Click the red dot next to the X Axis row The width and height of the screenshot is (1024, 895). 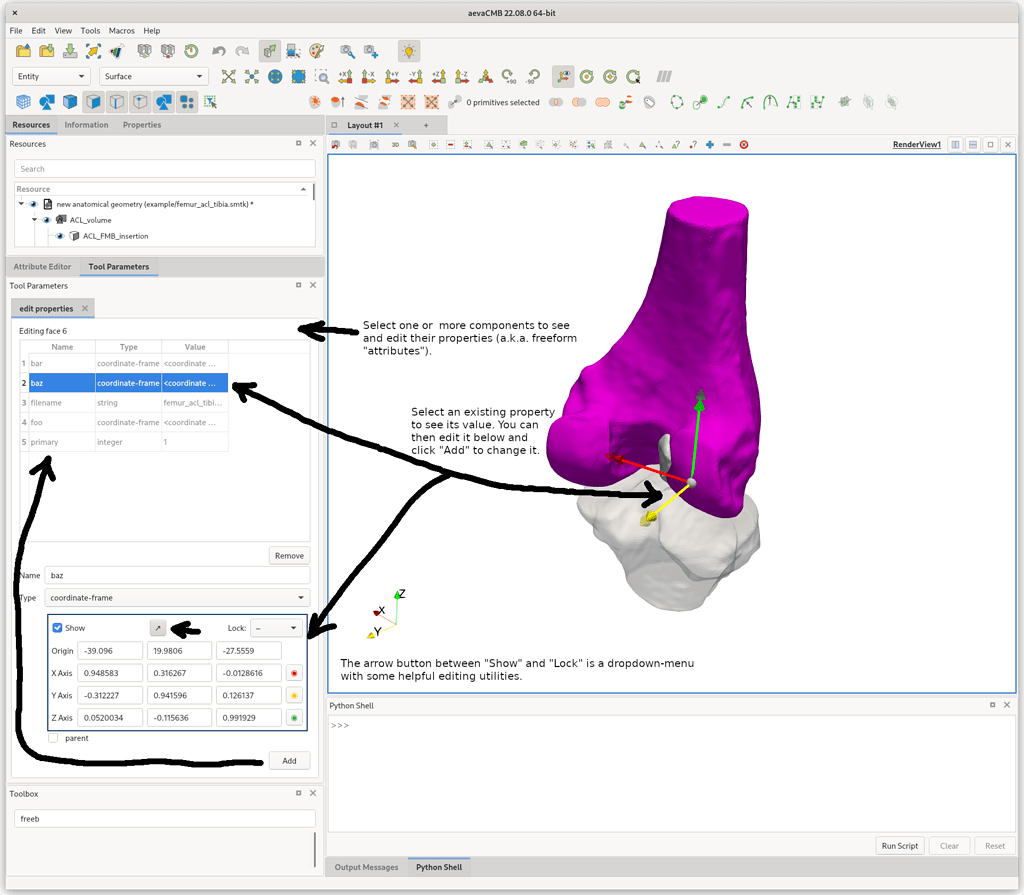pos(294,673)
